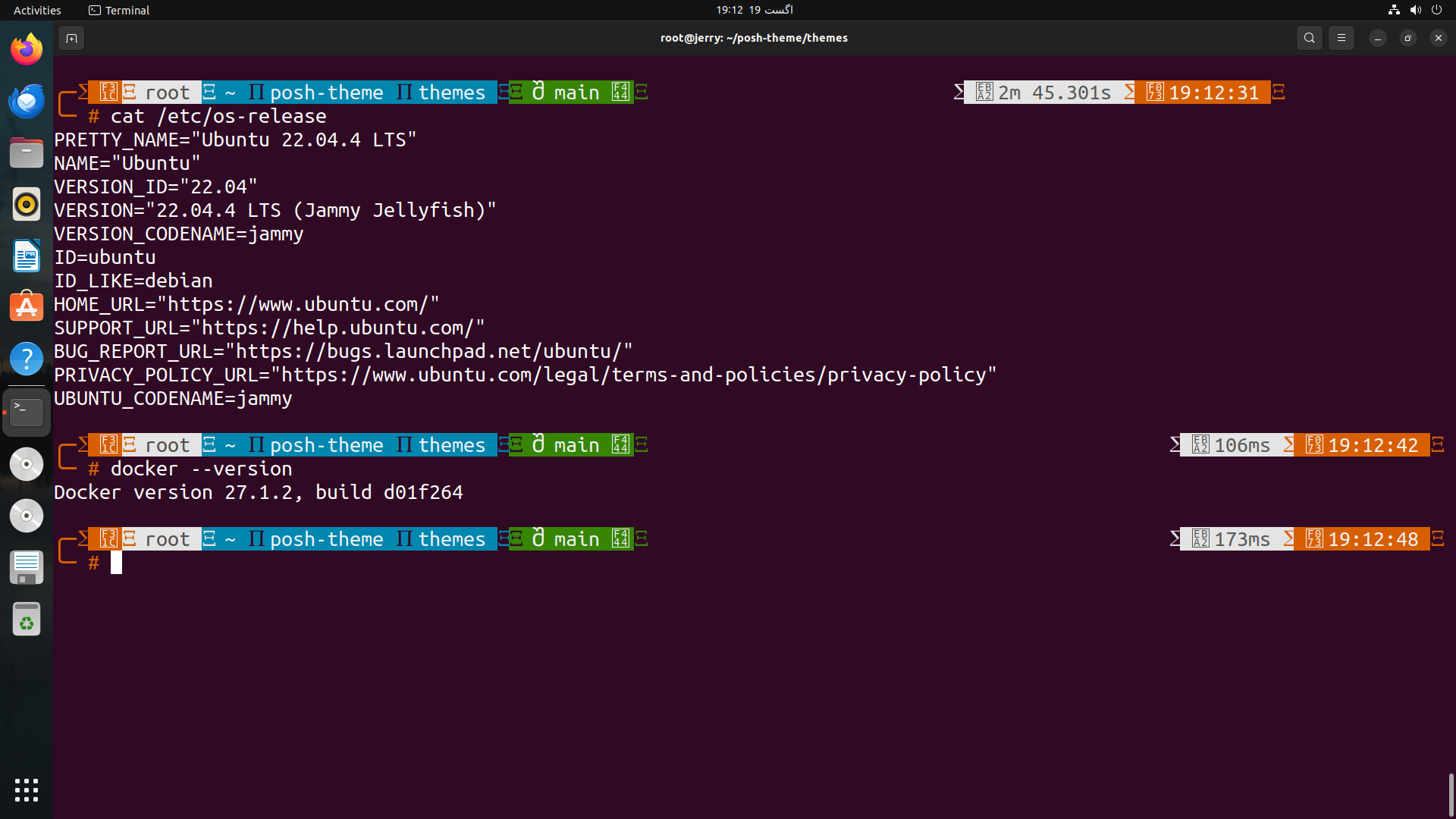Click the VERSION_ID="22.04" line

point(156,187)
